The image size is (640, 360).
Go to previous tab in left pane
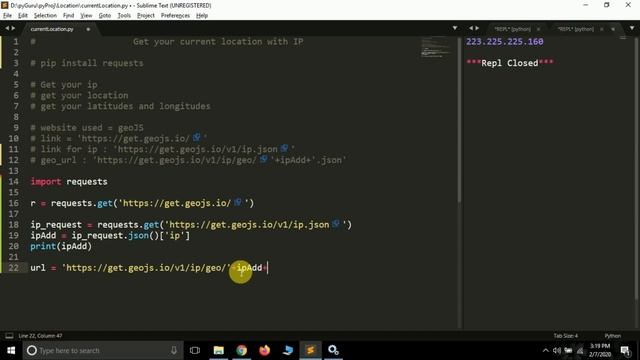(7, 28)
